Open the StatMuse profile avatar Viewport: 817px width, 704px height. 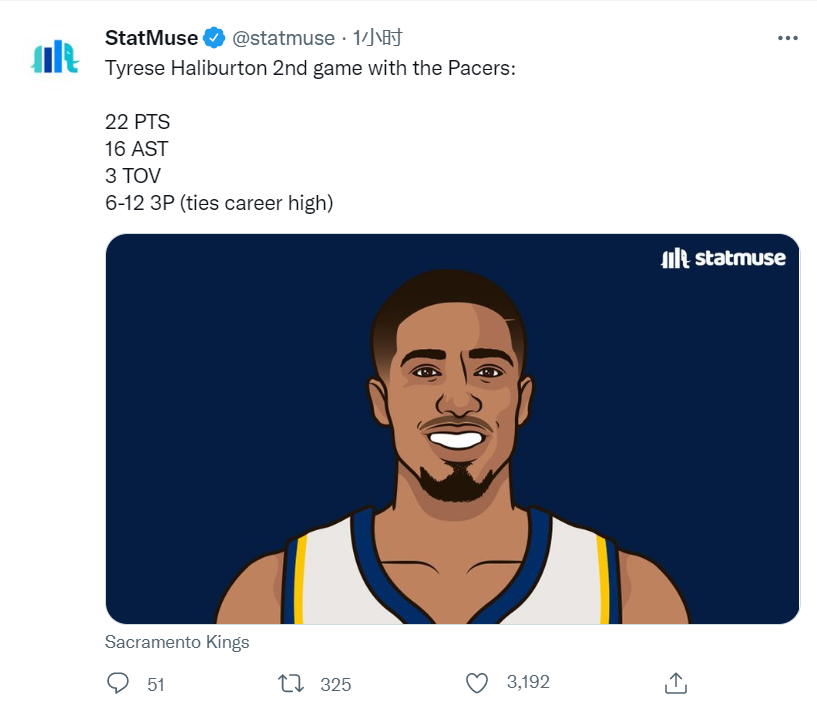[x=55, y=56]
